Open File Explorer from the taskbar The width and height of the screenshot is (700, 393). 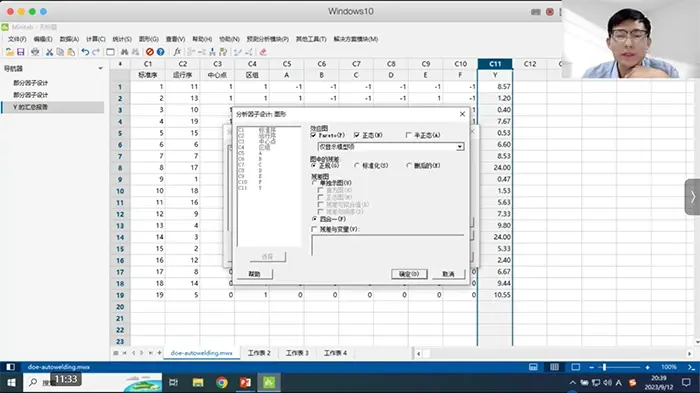pos(198,383)
